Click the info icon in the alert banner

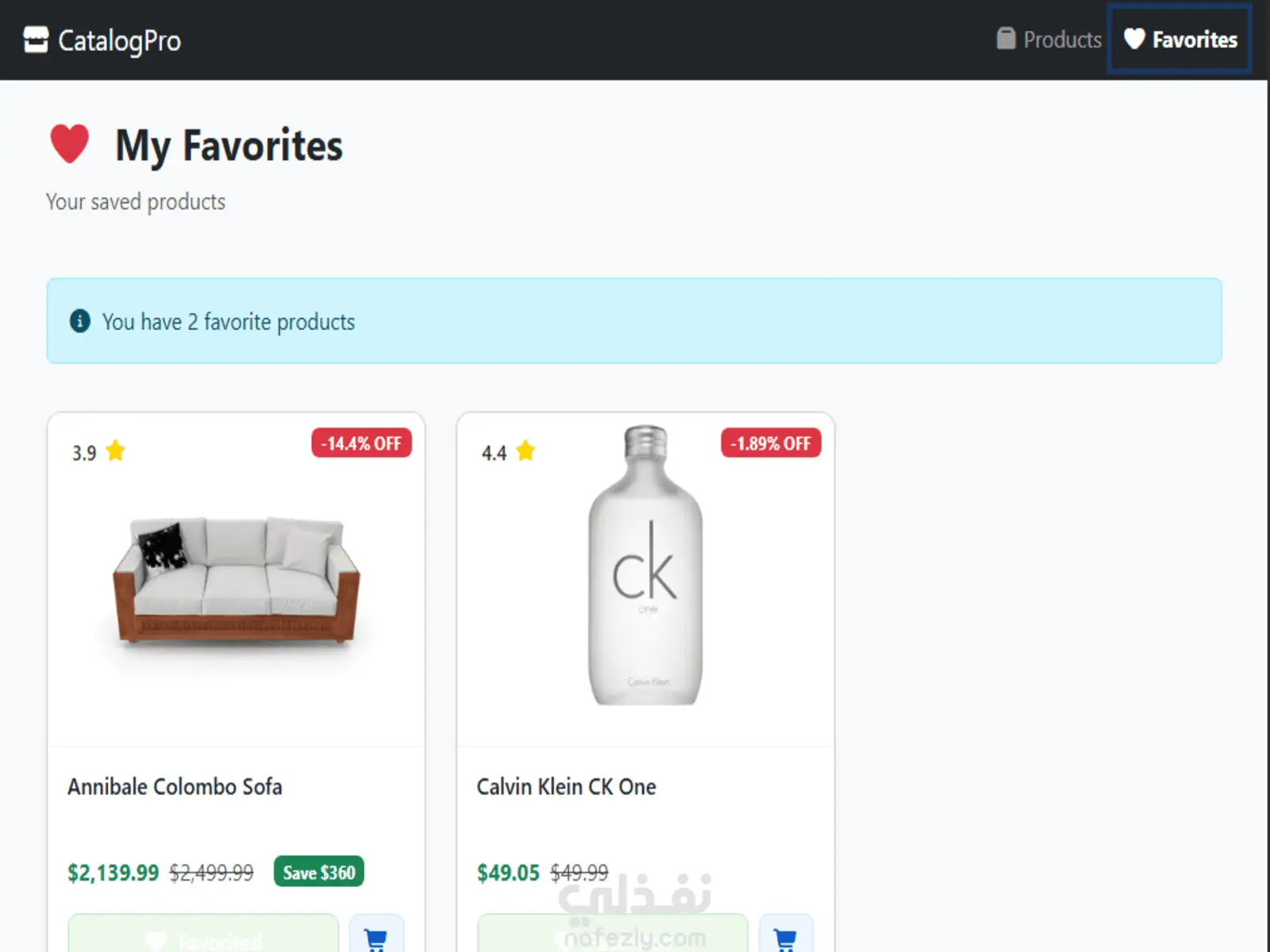80,321
